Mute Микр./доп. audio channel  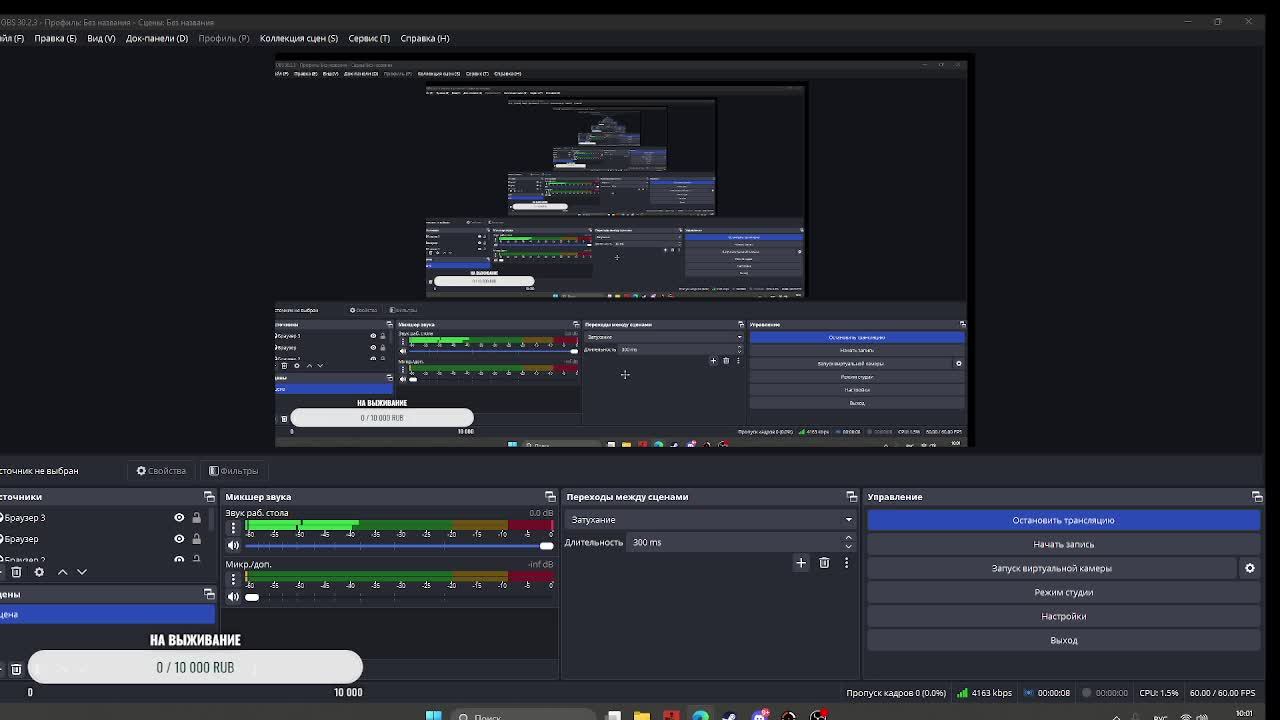coord(233,597)
